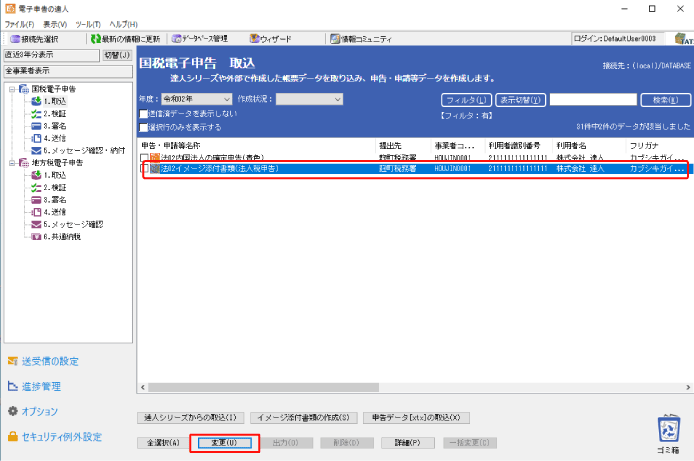Screen dimensions: 694x461
Task: Open the 送受信の設定 link
Action: point(50,361)
